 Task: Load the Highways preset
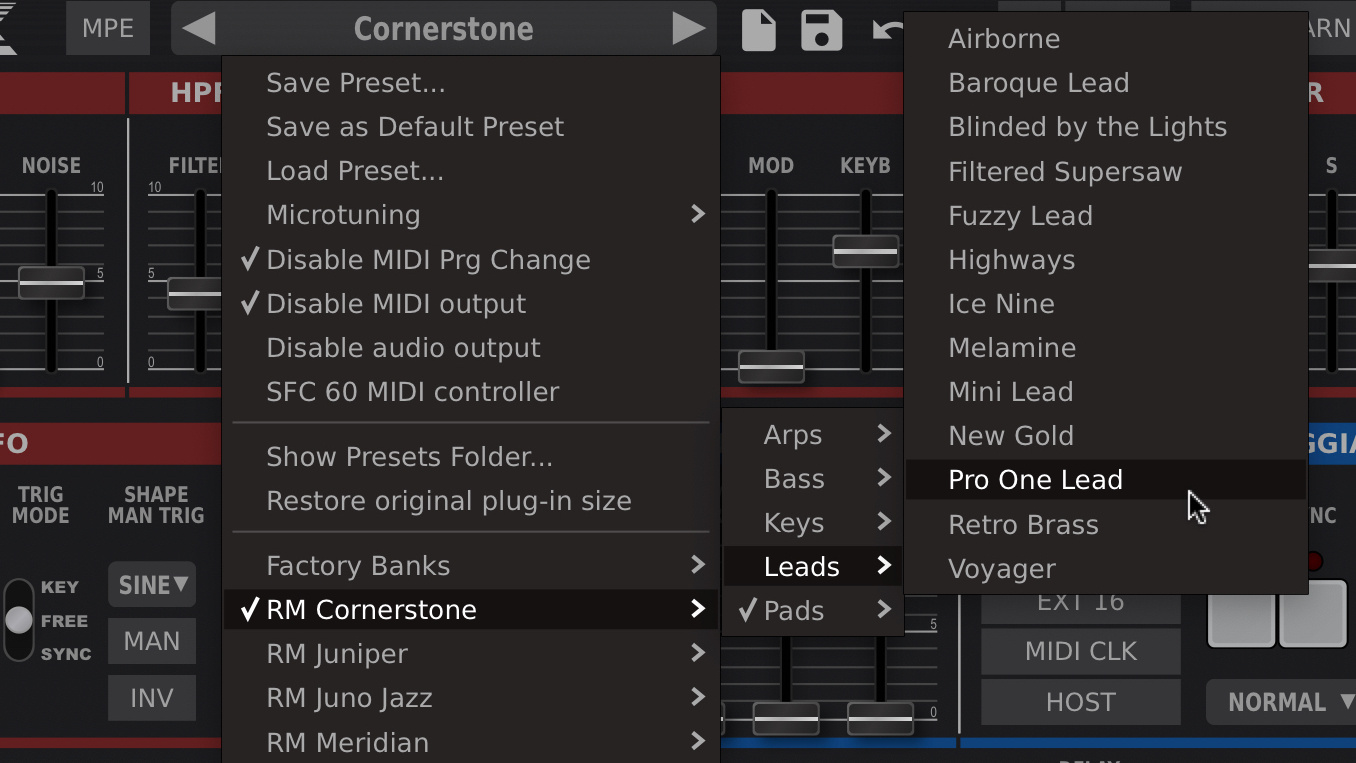tap(1106, 260)
